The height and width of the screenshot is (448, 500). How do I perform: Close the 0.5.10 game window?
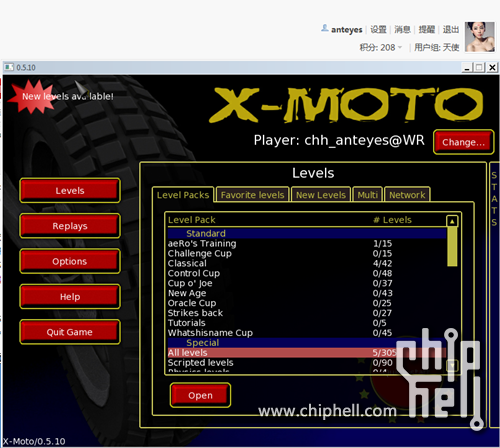click(492, 68)
